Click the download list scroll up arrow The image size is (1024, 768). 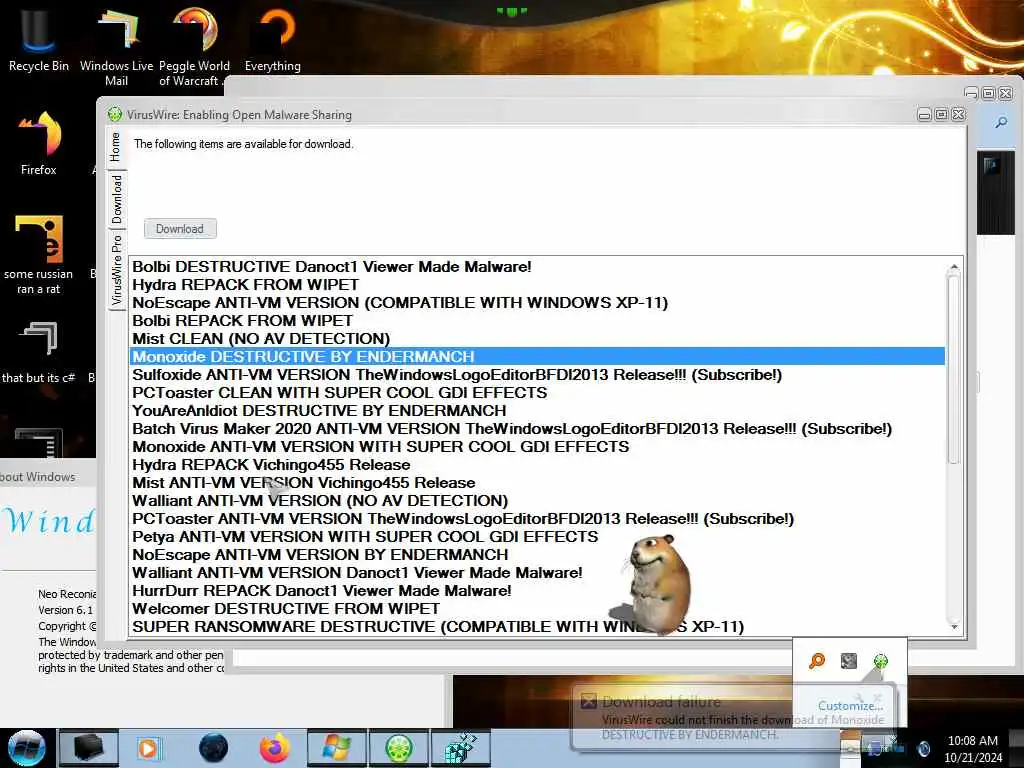click(954, 266)
